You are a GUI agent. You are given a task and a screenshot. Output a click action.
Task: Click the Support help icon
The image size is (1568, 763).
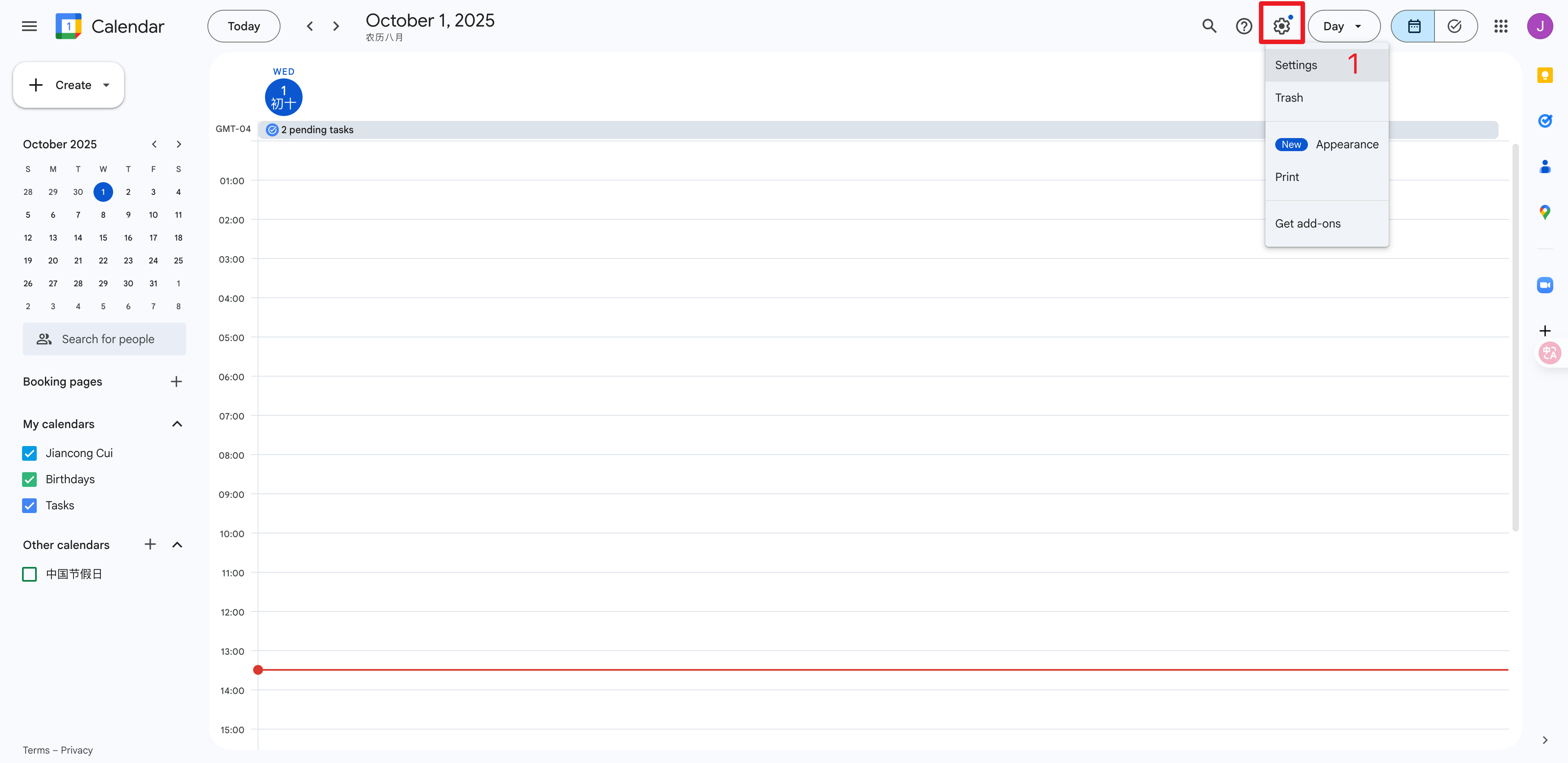1243,26
